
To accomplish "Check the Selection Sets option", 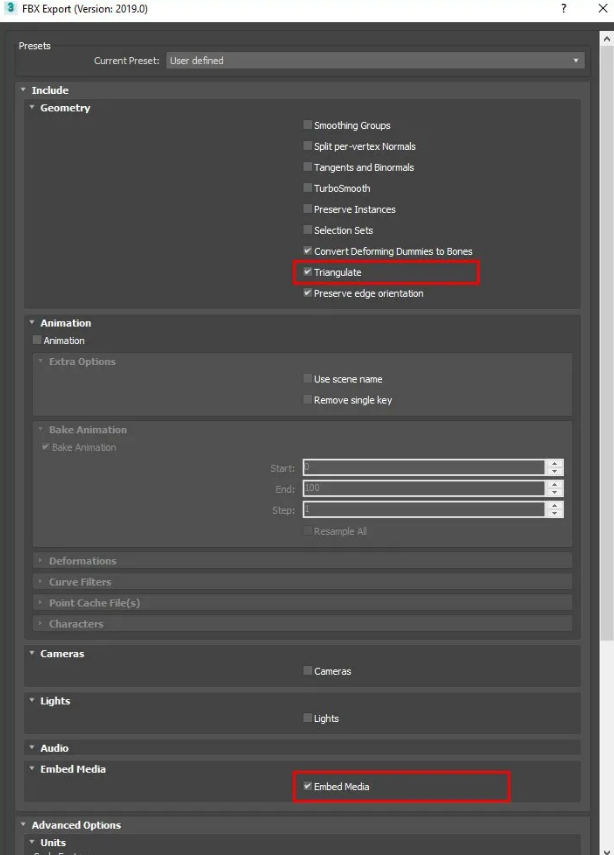I will (x=308, y=230).
